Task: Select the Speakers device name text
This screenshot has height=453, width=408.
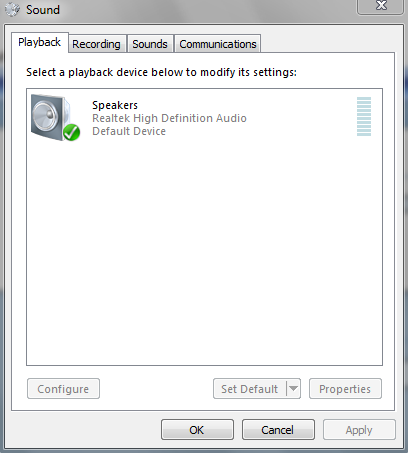Action: click(115, 105)
